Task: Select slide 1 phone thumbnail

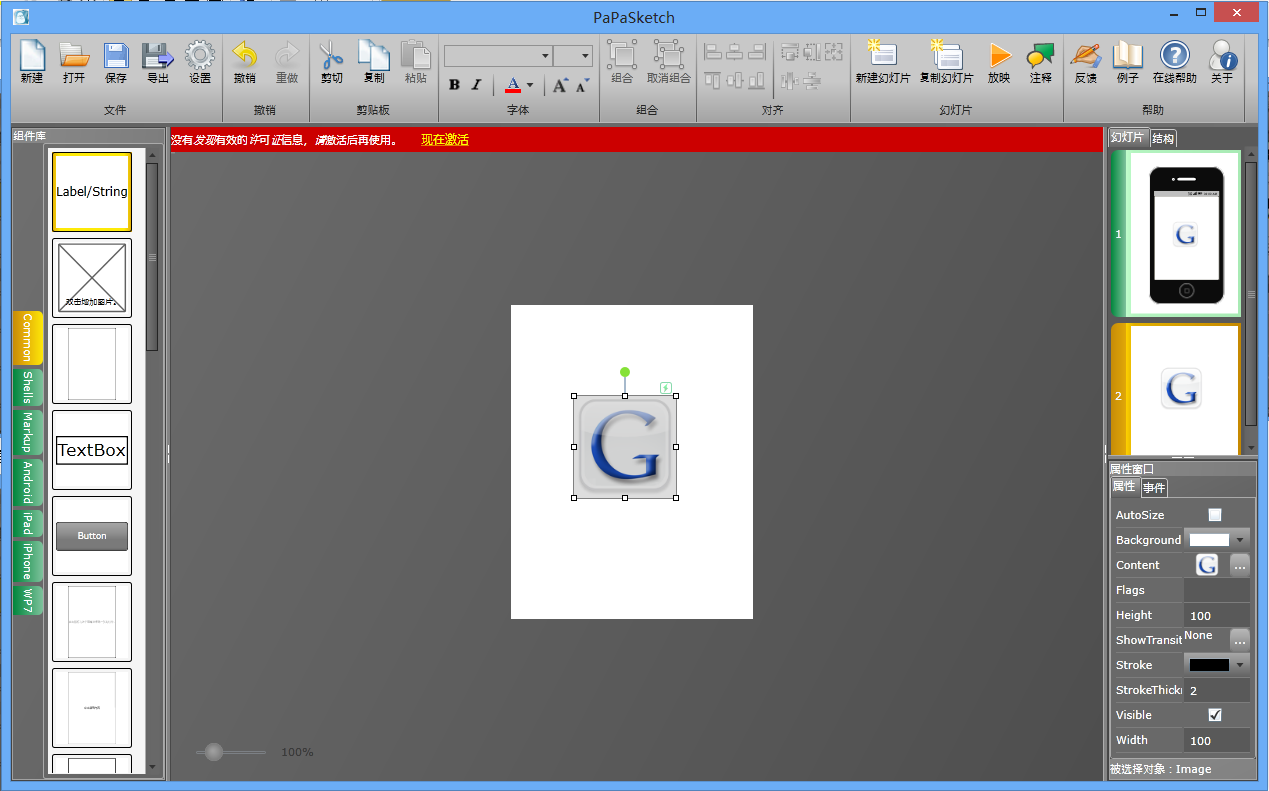Action: [x=1177, y=234]
